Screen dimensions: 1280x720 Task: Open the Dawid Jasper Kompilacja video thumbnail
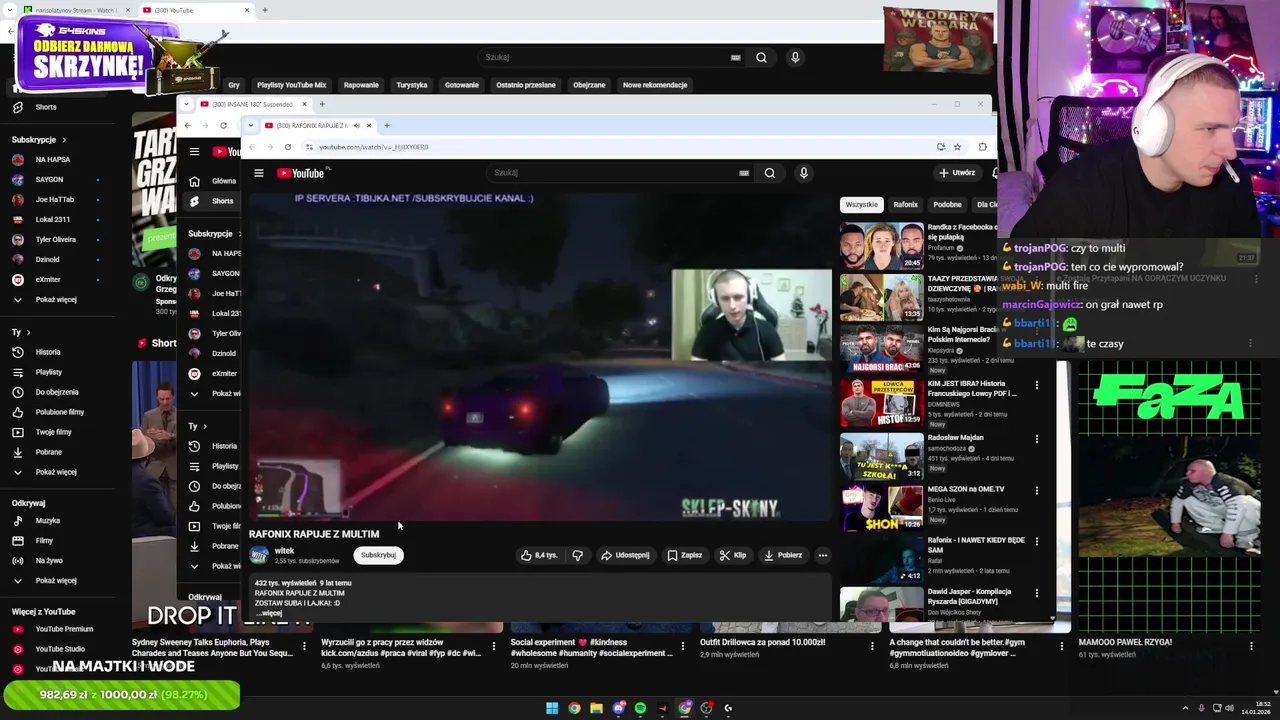[x=881, y=604]
